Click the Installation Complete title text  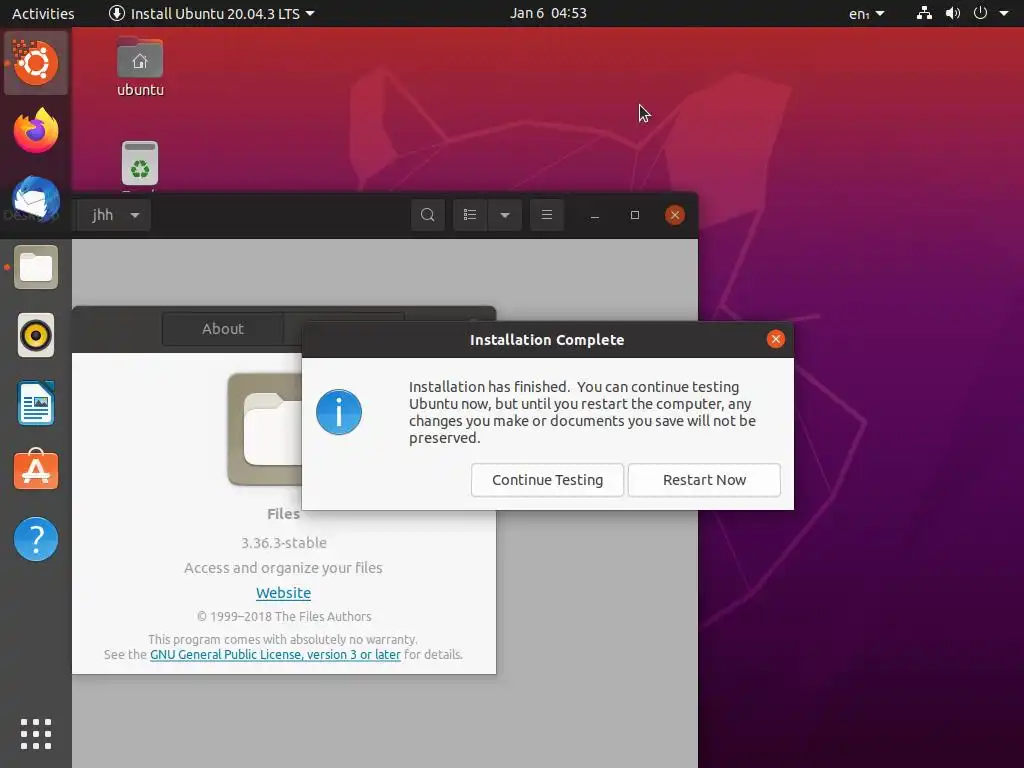(547, 340)
